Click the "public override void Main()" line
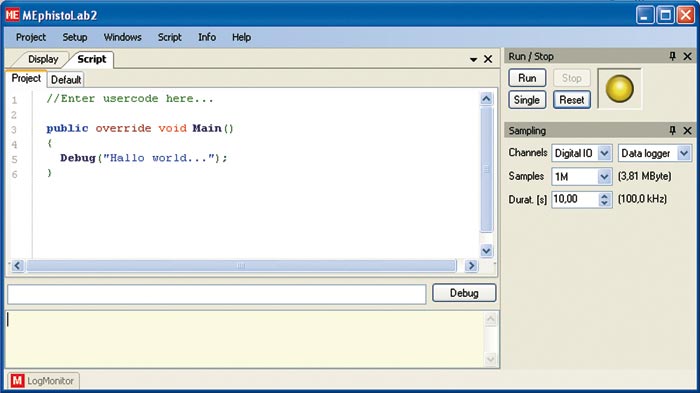Image resolution: width=700 pixels, height=393 pixels. (140, 128)
